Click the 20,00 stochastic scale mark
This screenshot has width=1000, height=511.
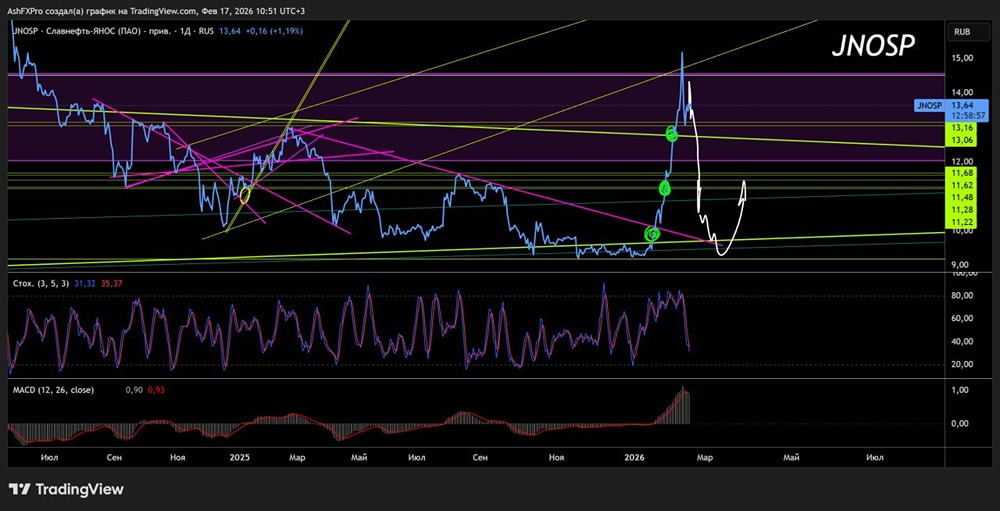pos(960,364)
